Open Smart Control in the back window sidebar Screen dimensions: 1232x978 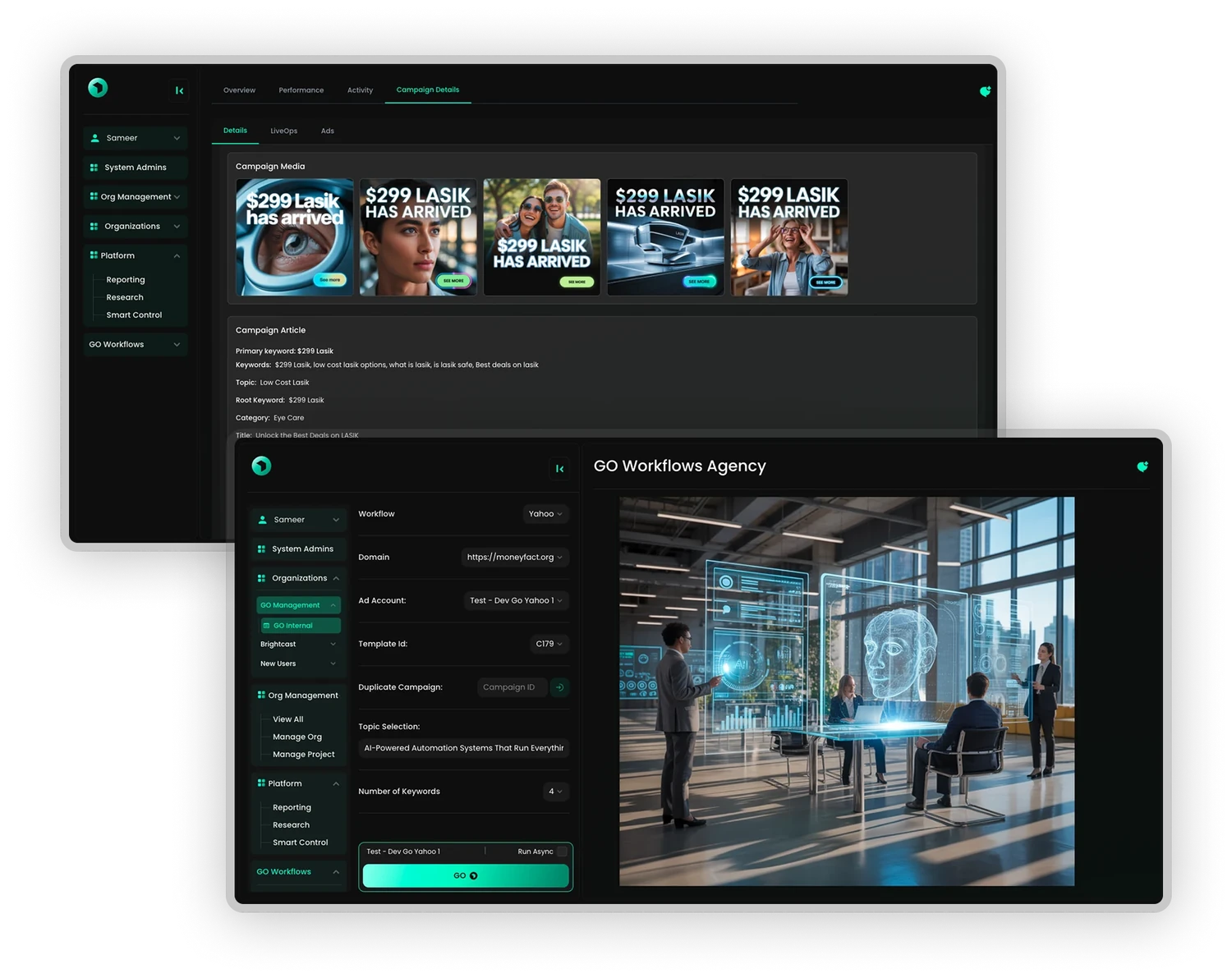click(134, 315)
